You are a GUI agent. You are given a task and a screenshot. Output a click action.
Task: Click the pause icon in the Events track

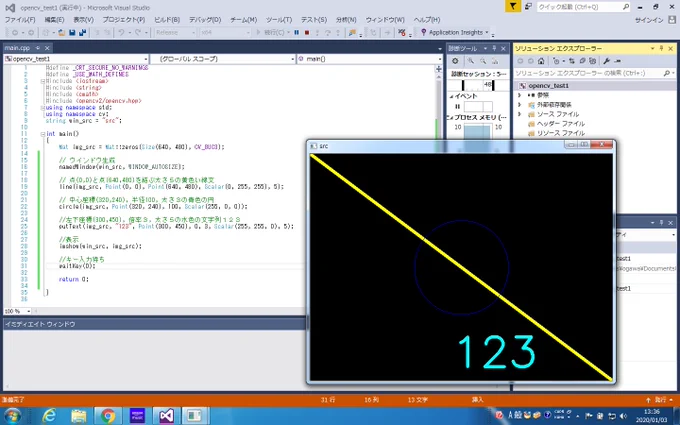457,106
